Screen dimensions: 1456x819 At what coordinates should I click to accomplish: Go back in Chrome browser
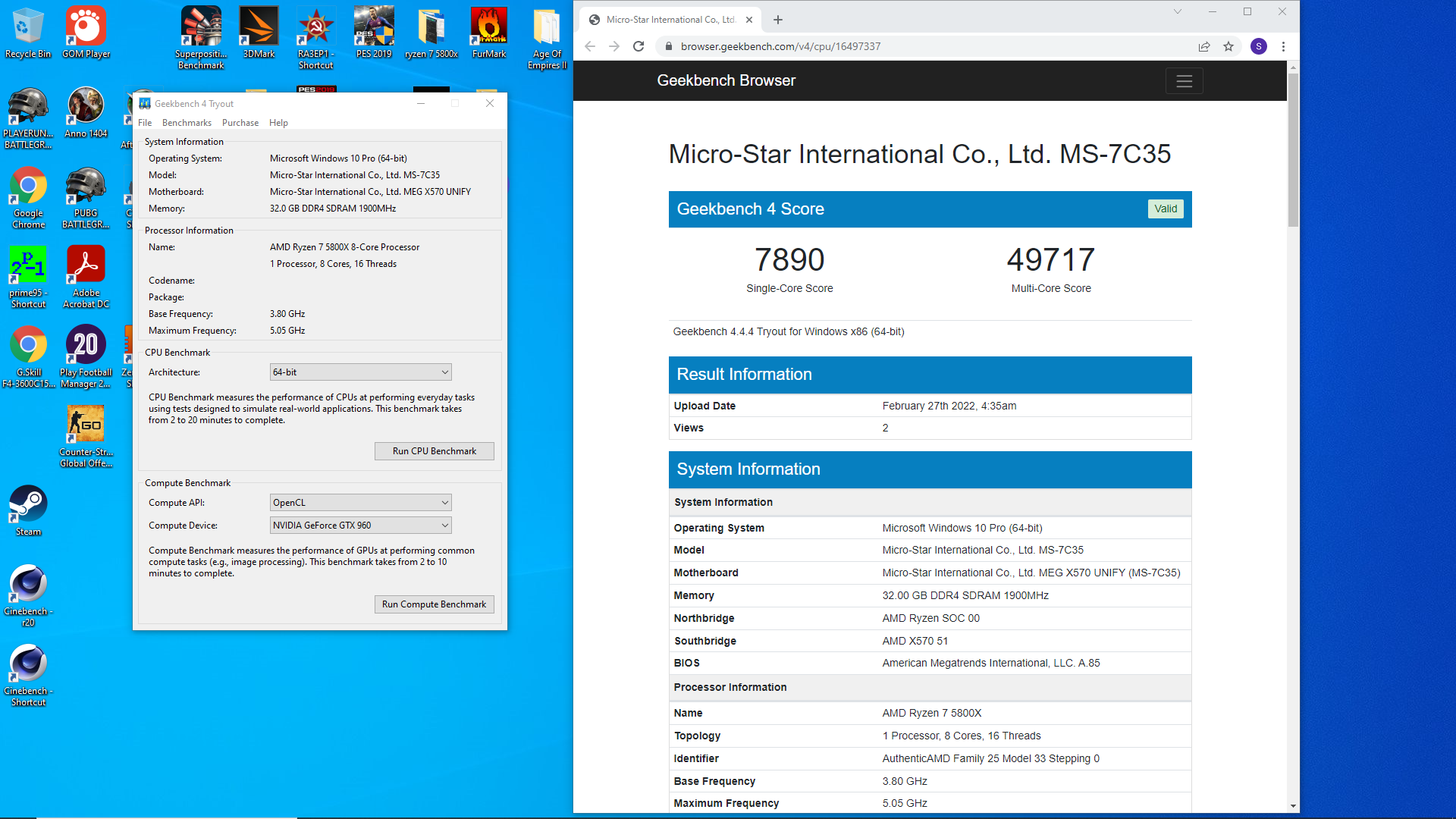(x=590, y=46)
